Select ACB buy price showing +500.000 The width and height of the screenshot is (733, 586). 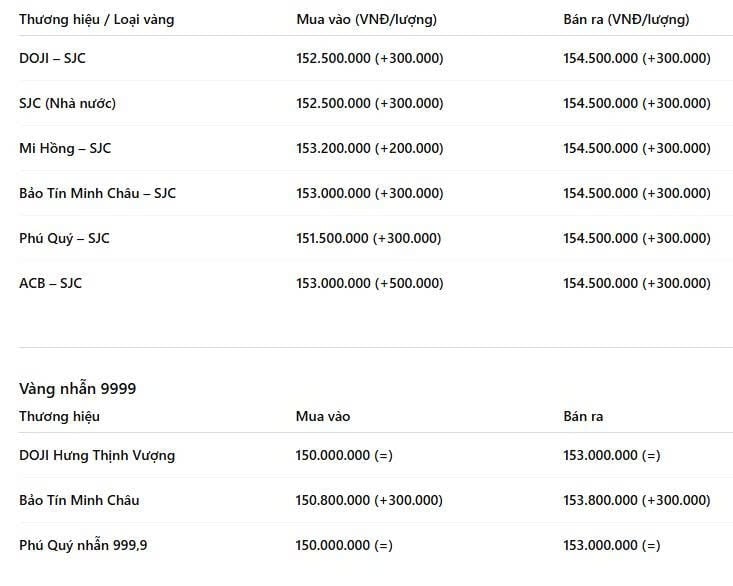pyautogui.click(x=369, y=283)
